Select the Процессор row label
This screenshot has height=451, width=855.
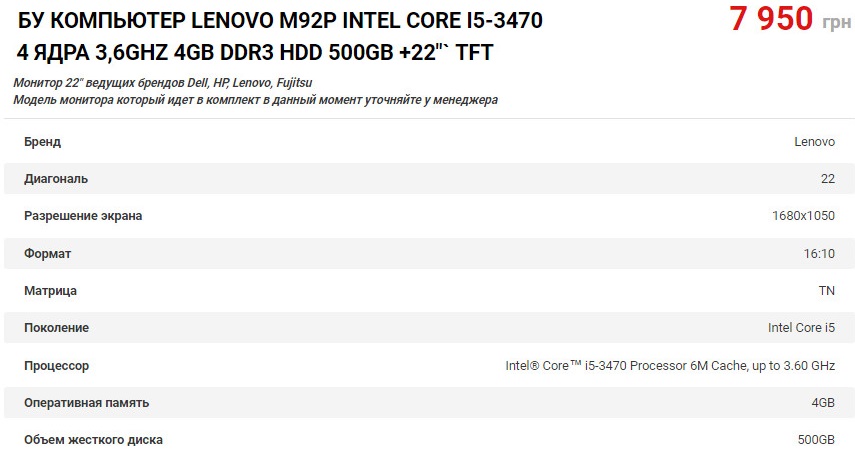point(56,366)
